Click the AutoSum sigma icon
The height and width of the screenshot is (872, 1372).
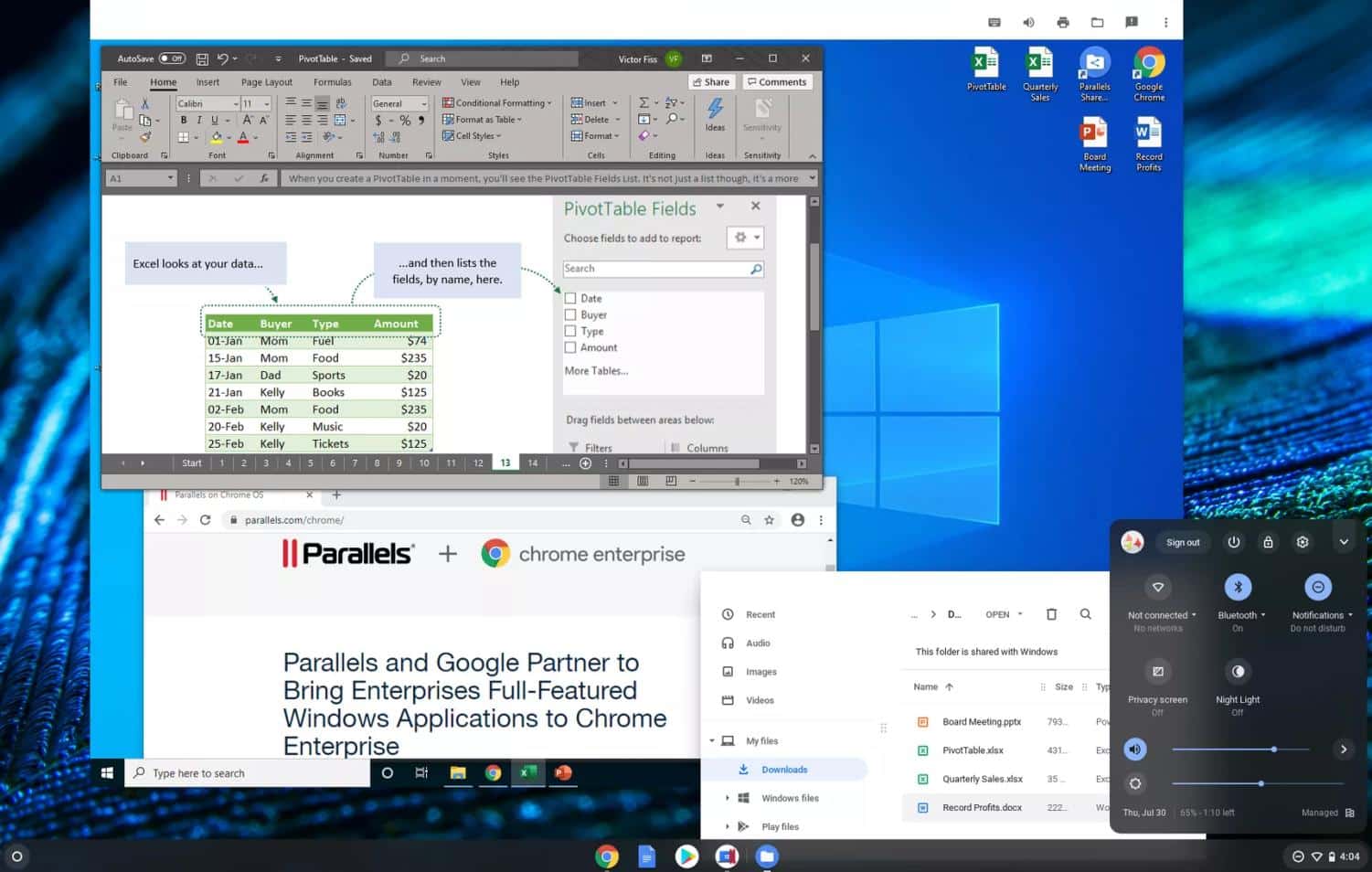click(x=643, y=102)
